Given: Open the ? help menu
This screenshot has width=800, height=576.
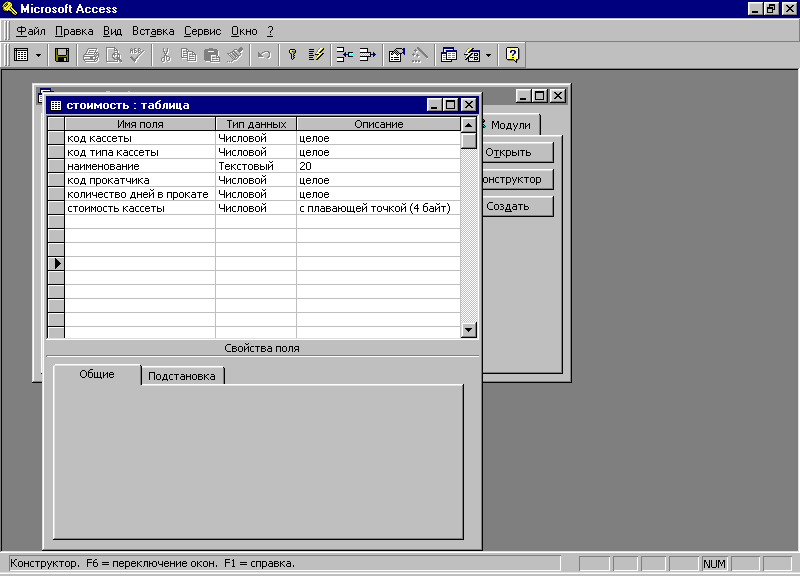Looking at the screenshot, I should (x=270, y=31).
